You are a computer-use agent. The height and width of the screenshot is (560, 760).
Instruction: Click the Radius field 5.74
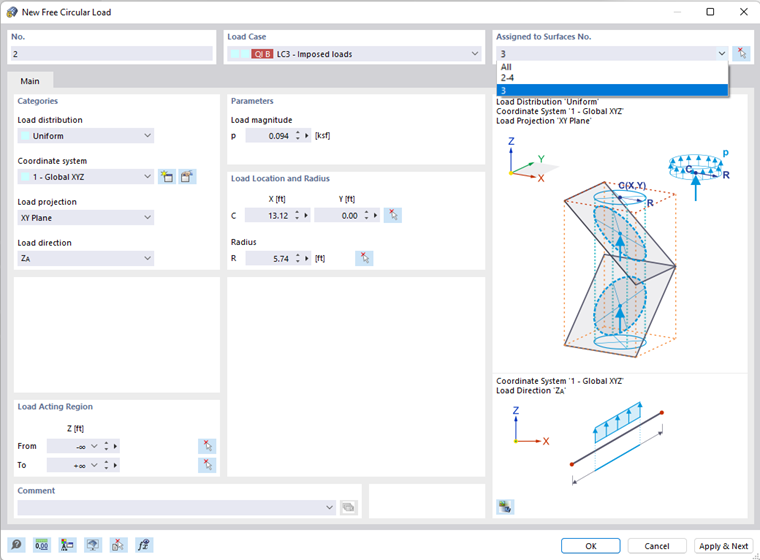click(x=269, y=258)
